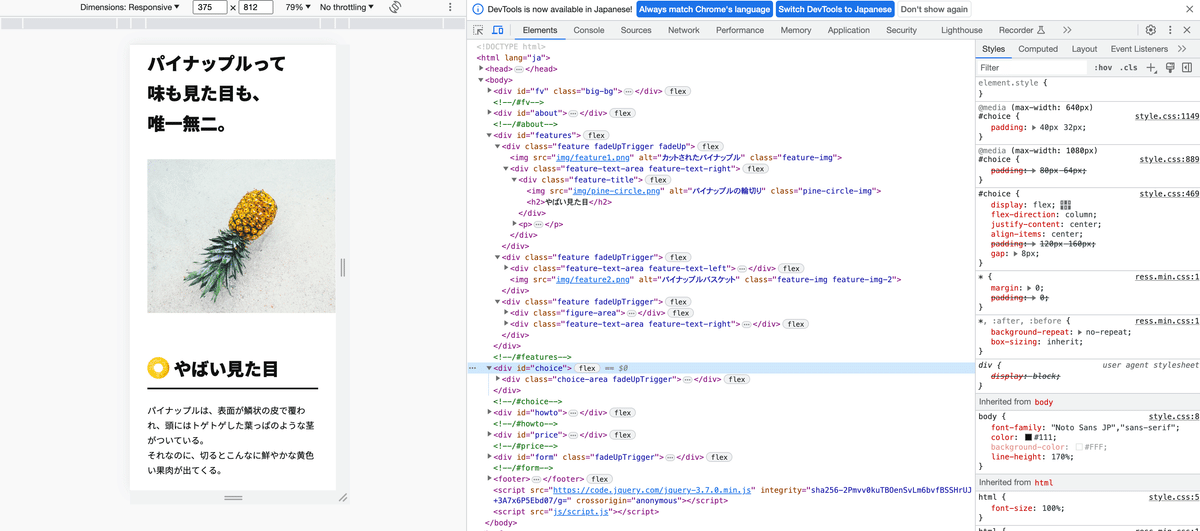Expand the div id="price" node

click(x=489, y=435)
